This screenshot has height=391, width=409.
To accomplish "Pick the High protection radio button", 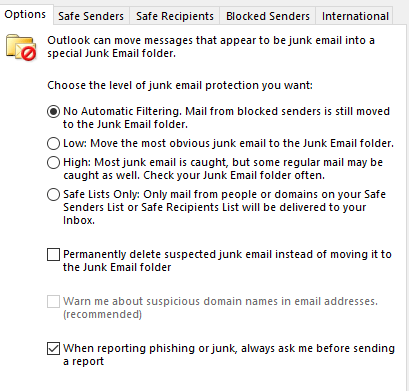I will [x=53, y=162].
